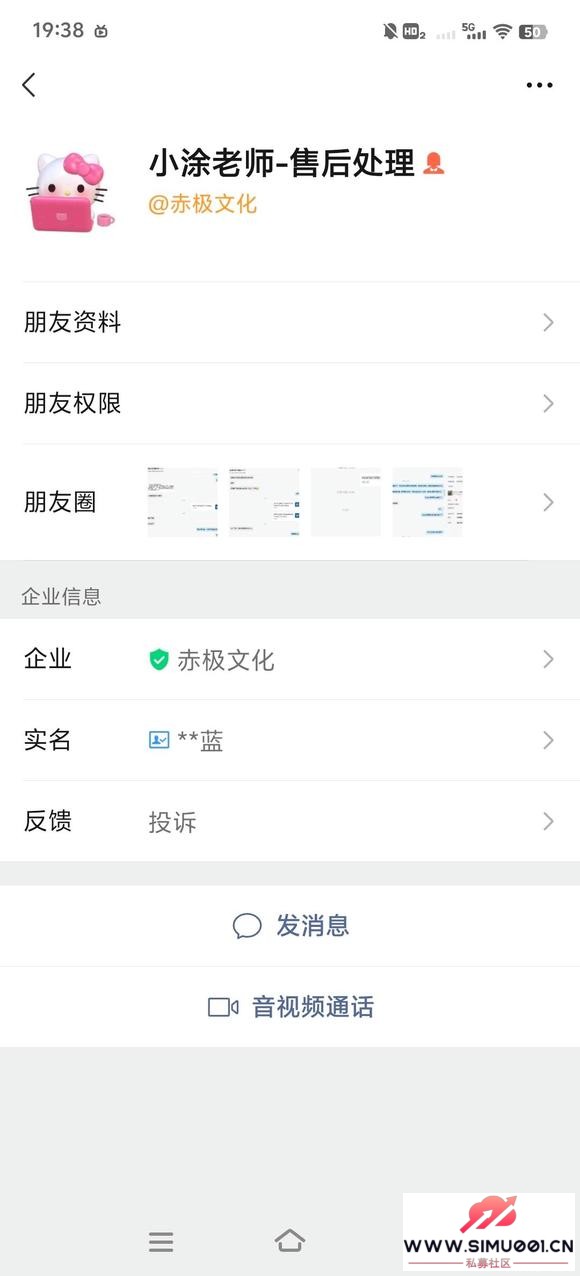Viewport: 580px width, 1276px height.
Task: Open the 实名 **蓝 row
Action: click(290, 740)
